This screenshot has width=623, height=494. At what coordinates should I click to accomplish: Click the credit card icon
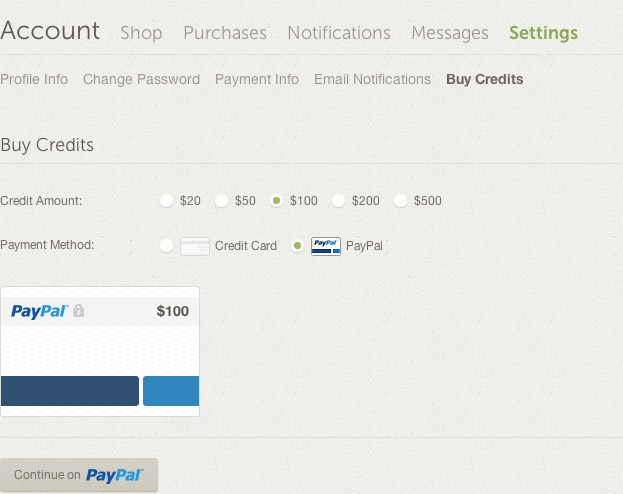195,246
